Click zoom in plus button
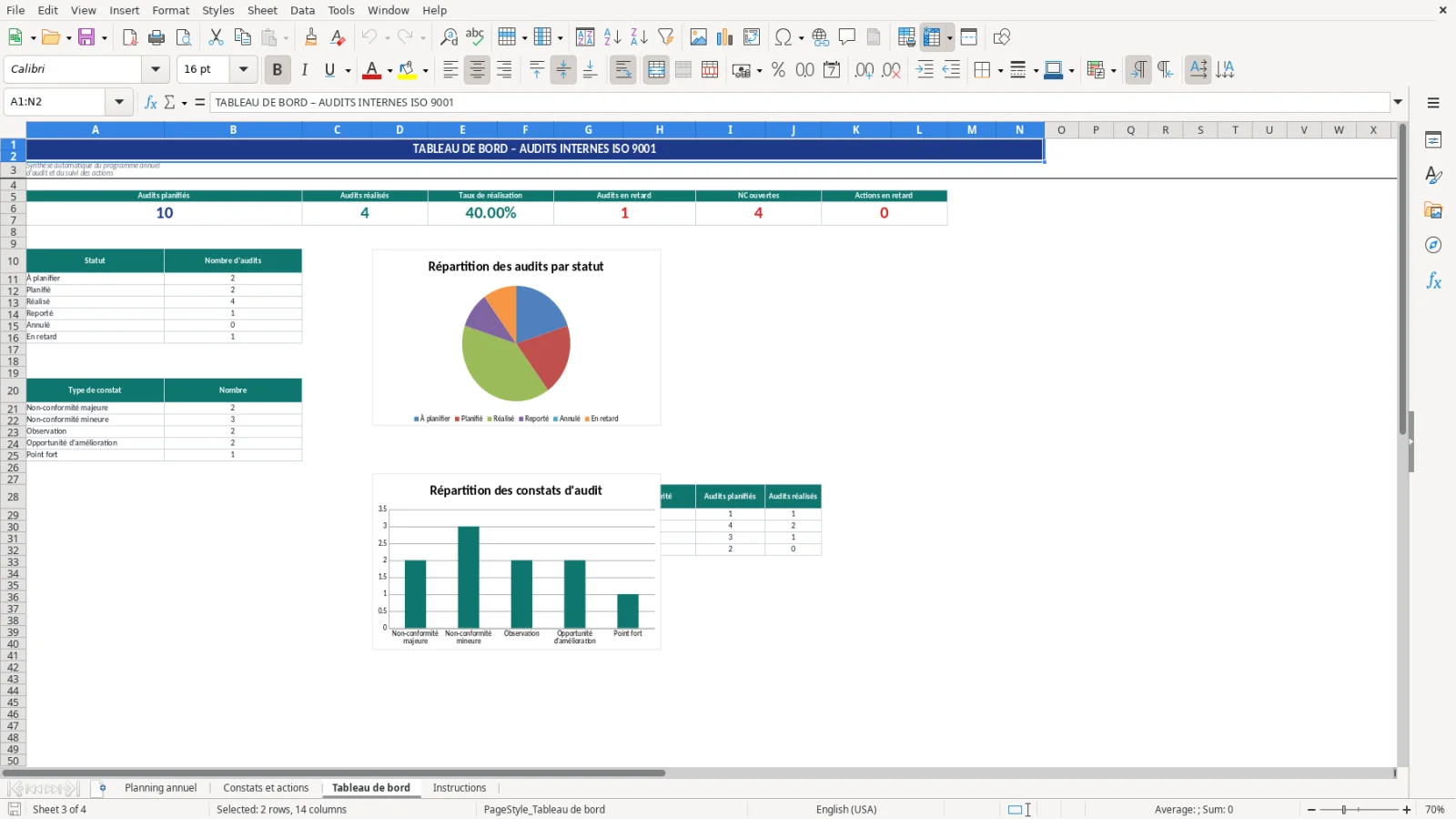1456x819 pixels. tap(1407, 810)
